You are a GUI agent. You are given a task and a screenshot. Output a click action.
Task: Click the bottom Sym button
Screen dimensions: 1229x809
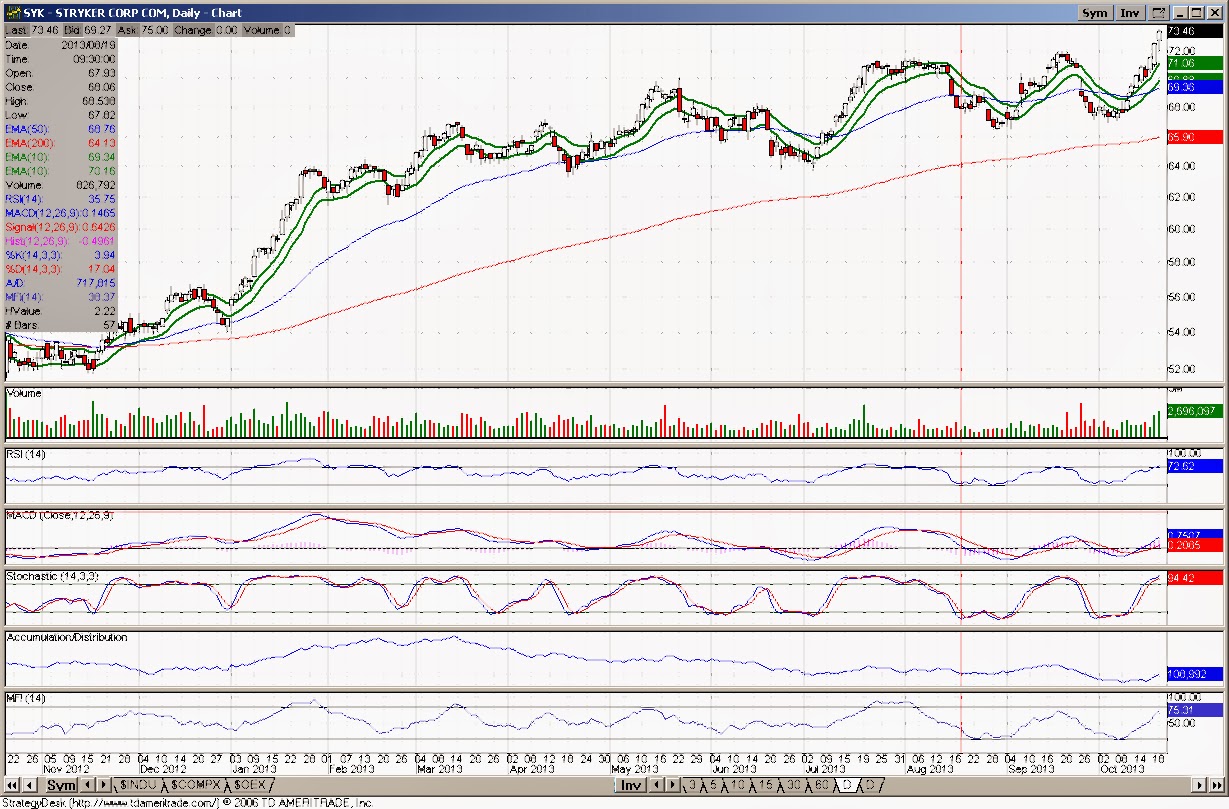[x=62, y=785]
